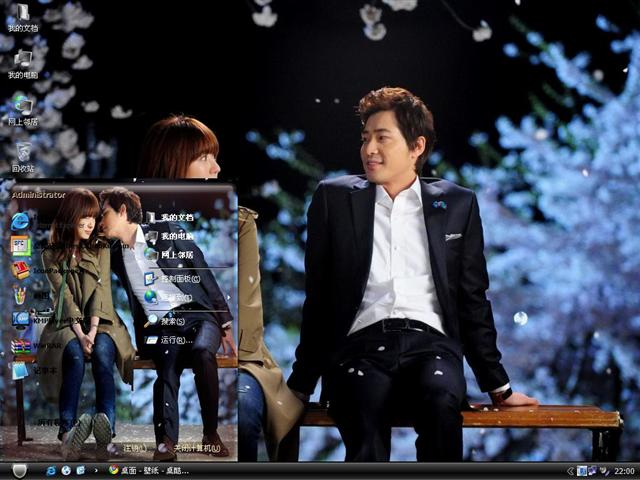Image resolution: width=640 pixels, height=480 pixels.
Task: Click the Administrator user name
Action: point(38,195)
